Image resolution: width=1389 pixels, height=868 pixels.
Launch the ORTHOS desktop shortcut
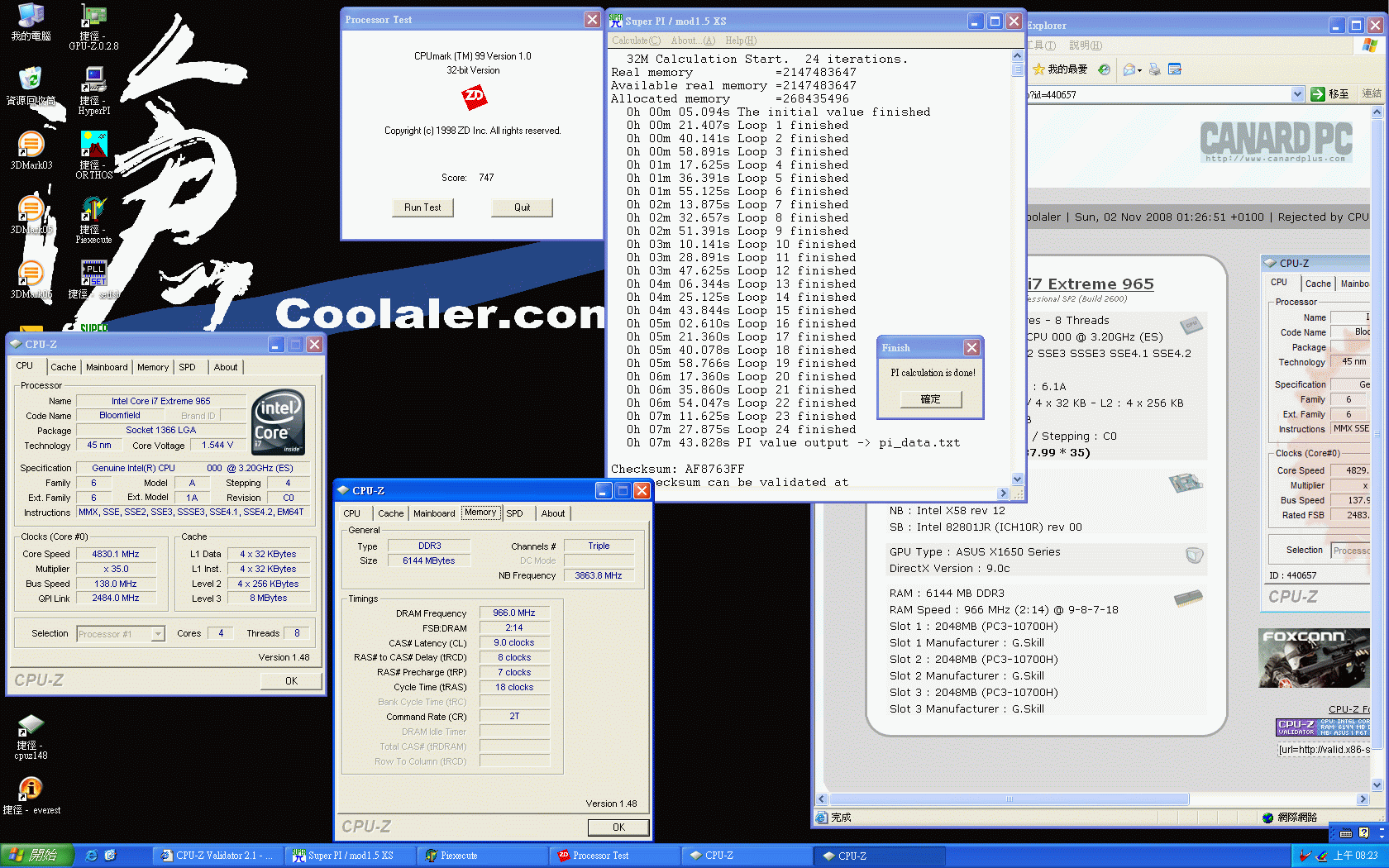(x=93, y=155)
